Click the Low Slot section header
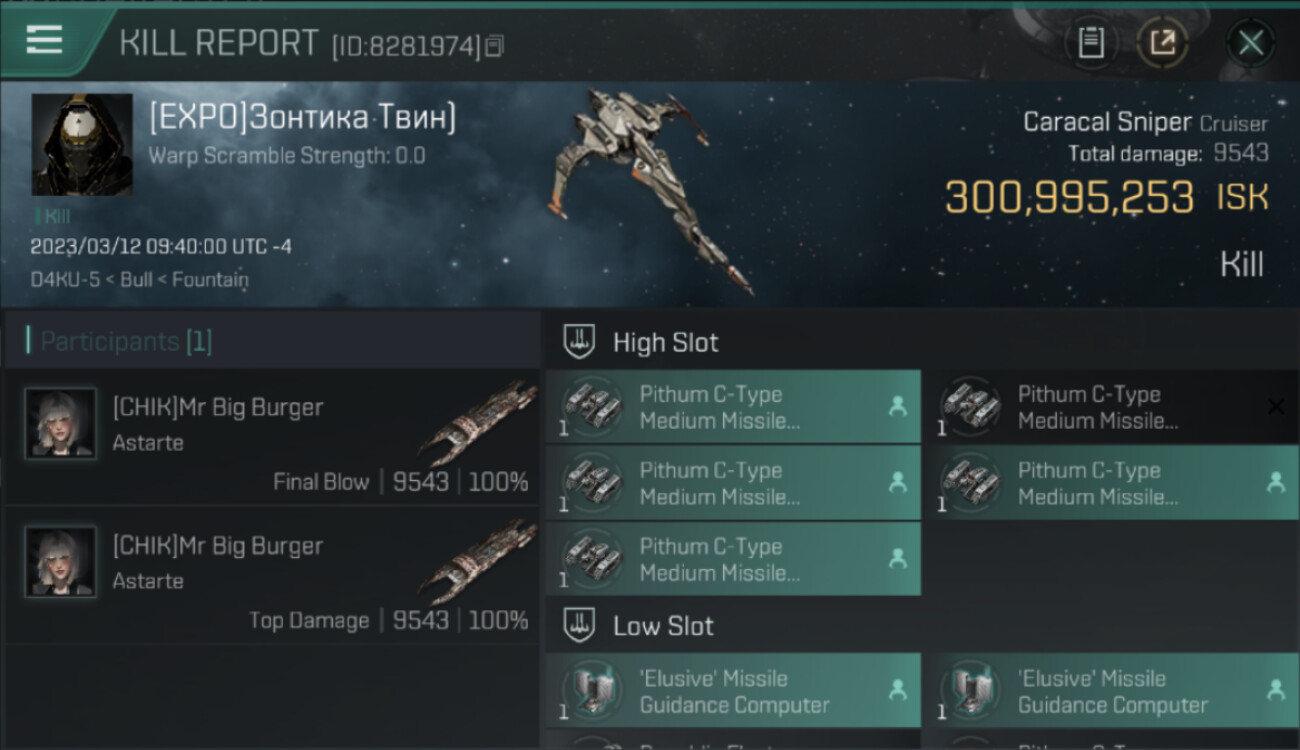Viewport: 1300px width, 750px height. [663, 627]
